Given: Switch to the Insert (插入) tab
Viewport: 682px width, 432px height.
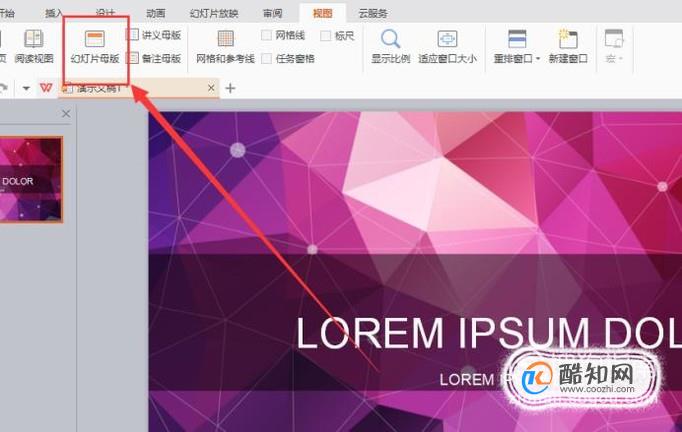Looking at the screenshot, I should (x=54, y=13).
